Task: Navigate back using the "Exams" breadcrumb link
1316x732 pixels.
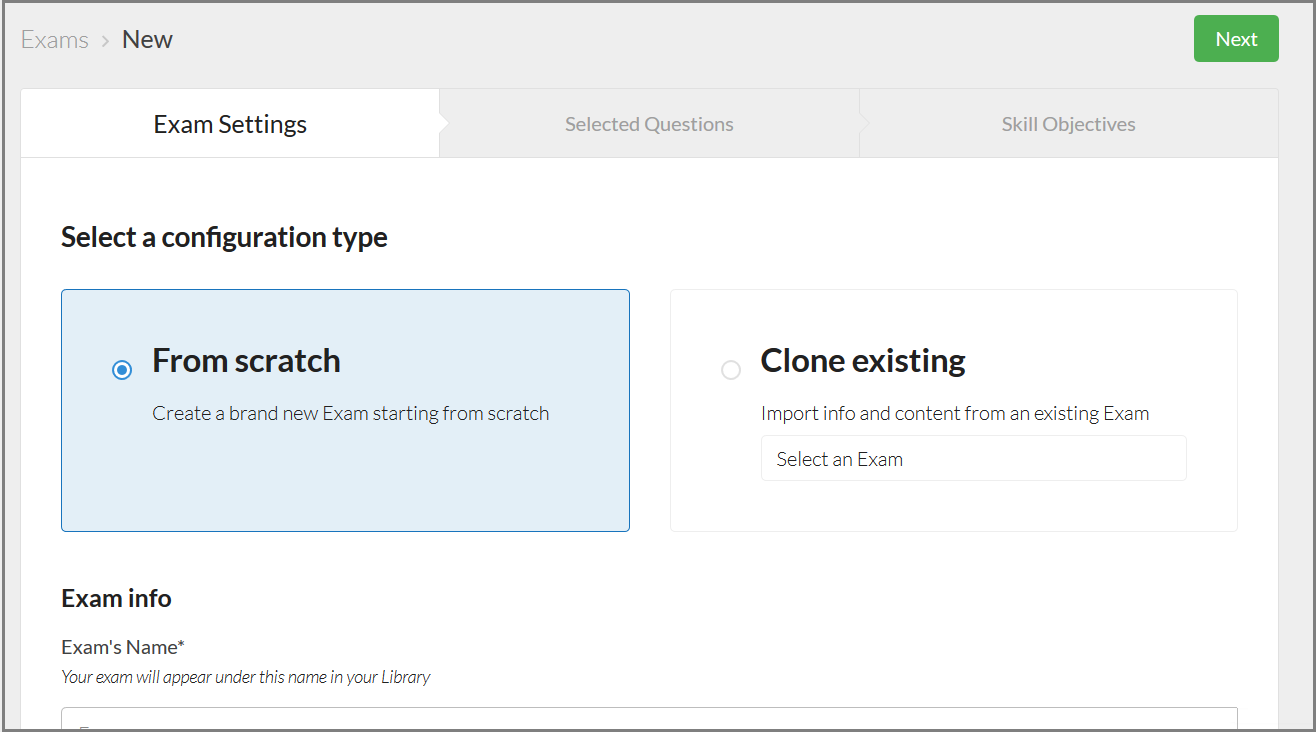Action: click(x=54, y=39)
